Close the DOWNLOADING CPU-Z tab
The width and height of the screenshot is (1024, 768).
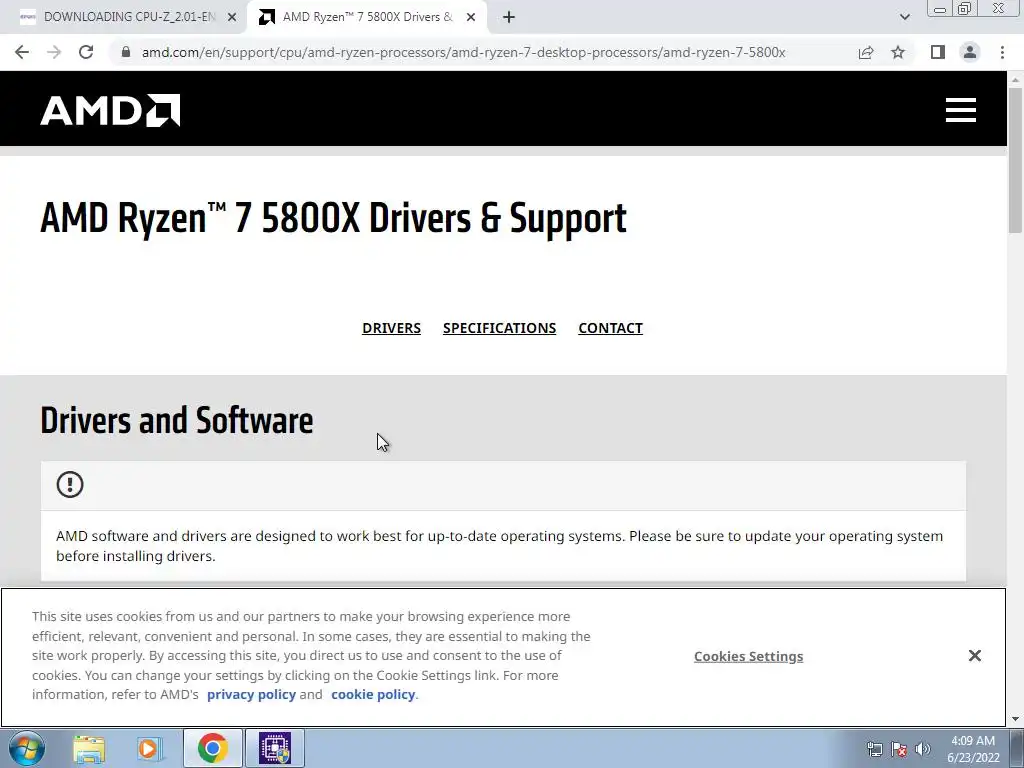pos(232,18)
